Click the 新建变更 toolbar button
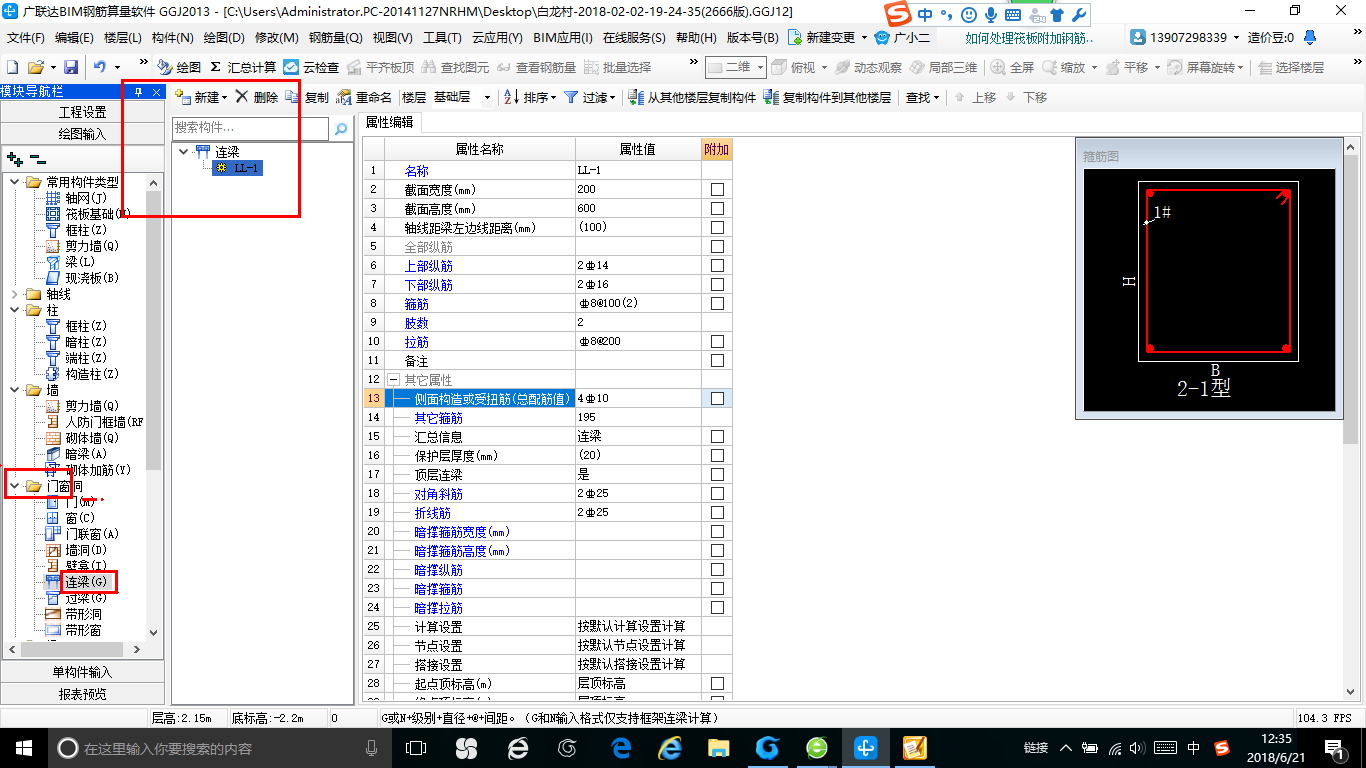 pyautogui.click(x=828, y=37)
